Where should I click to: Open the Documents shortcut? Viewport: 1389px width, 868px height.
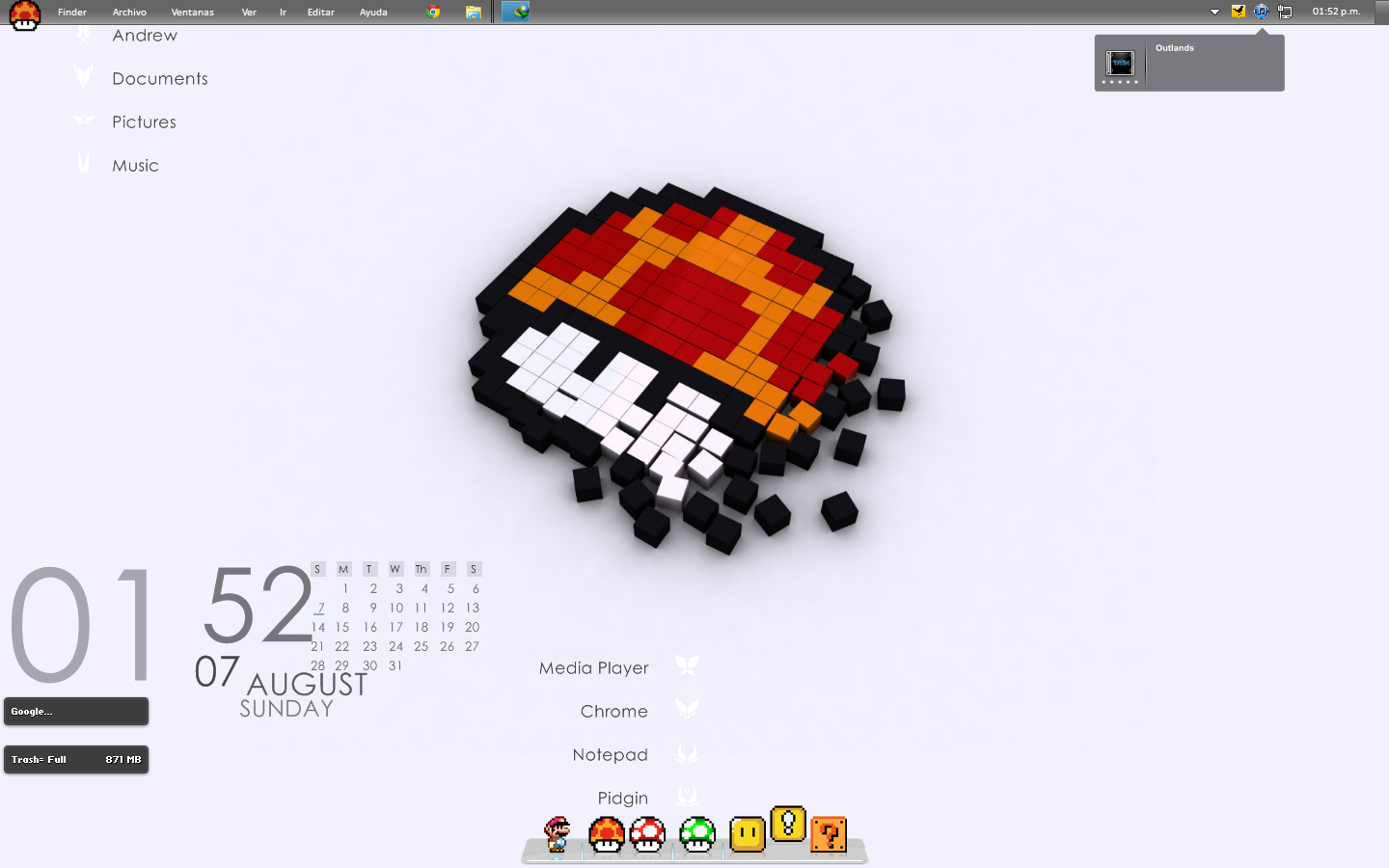(160, 78)
